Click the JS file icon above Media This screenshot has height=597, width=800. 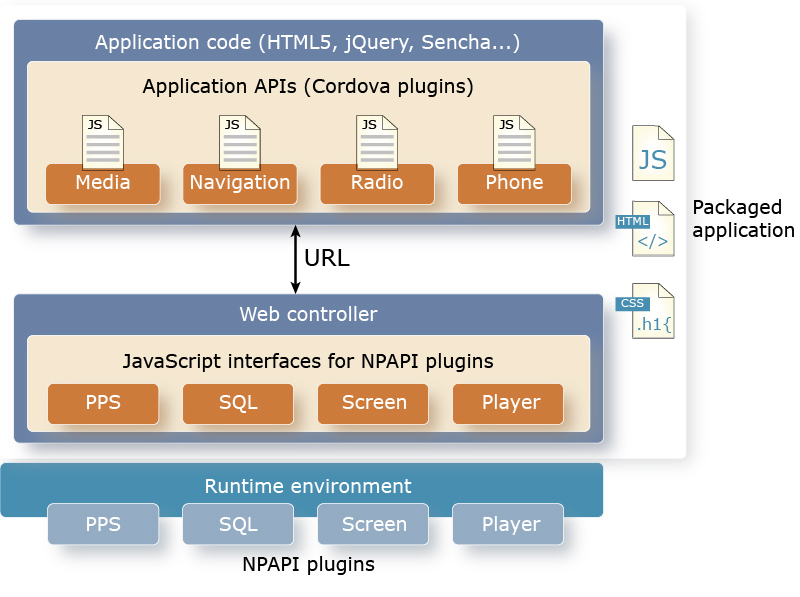click(x=102, y=143)
